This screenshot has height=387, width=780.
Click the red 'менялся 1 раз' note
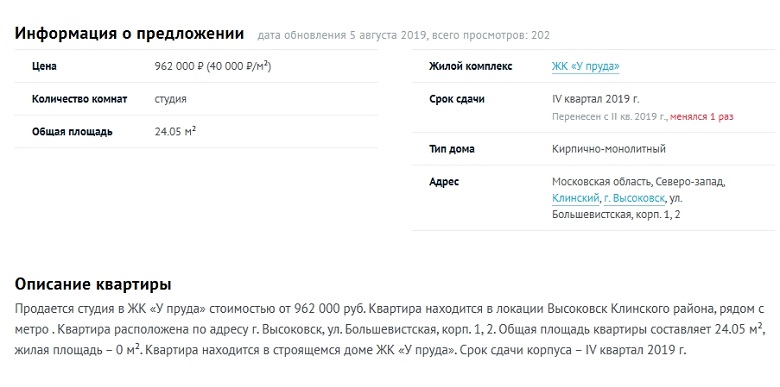click(701, 117)
